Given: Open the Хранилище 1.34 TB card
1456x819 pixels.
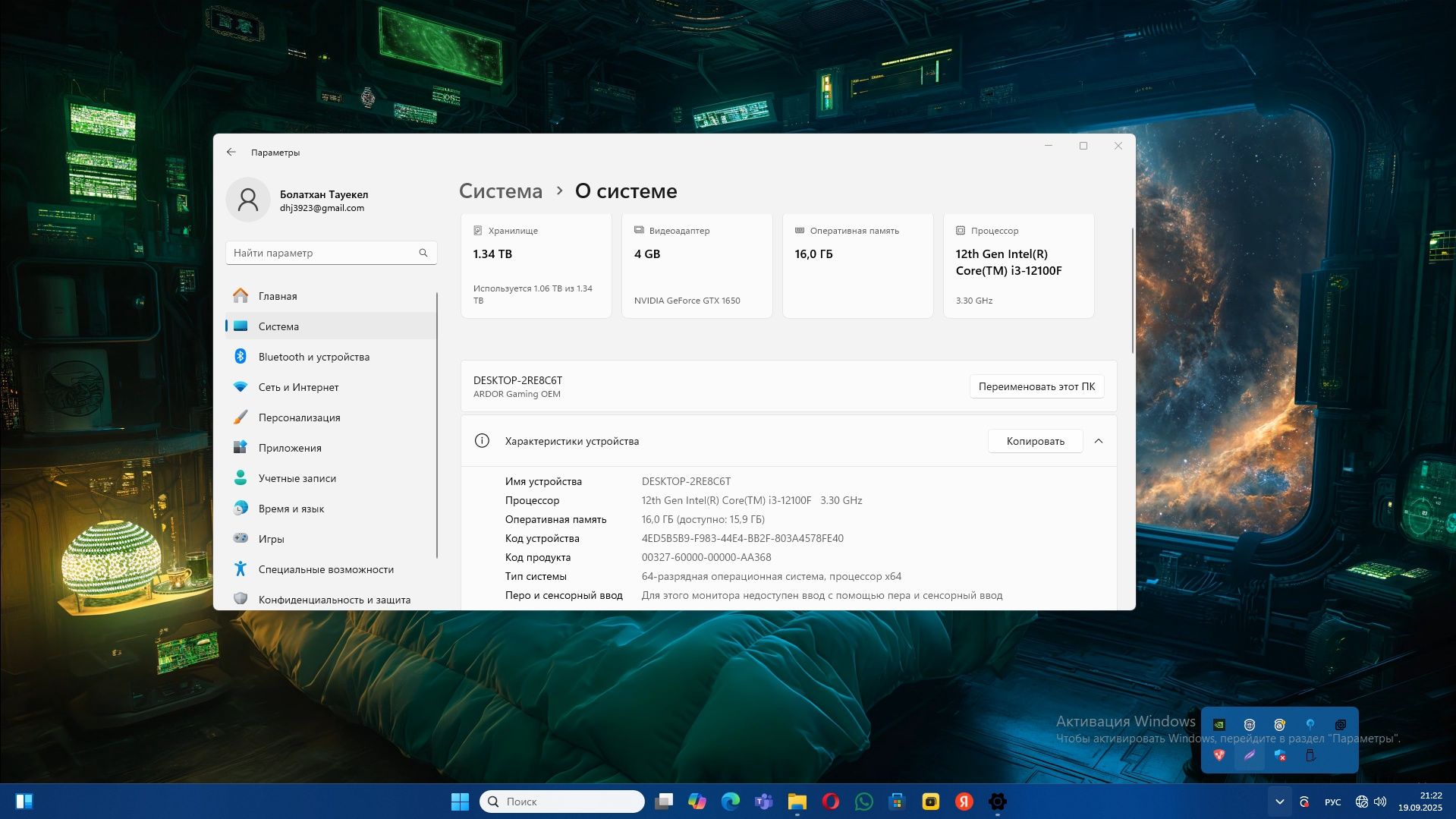Looking at the screenshot, I should click(536, 266).
